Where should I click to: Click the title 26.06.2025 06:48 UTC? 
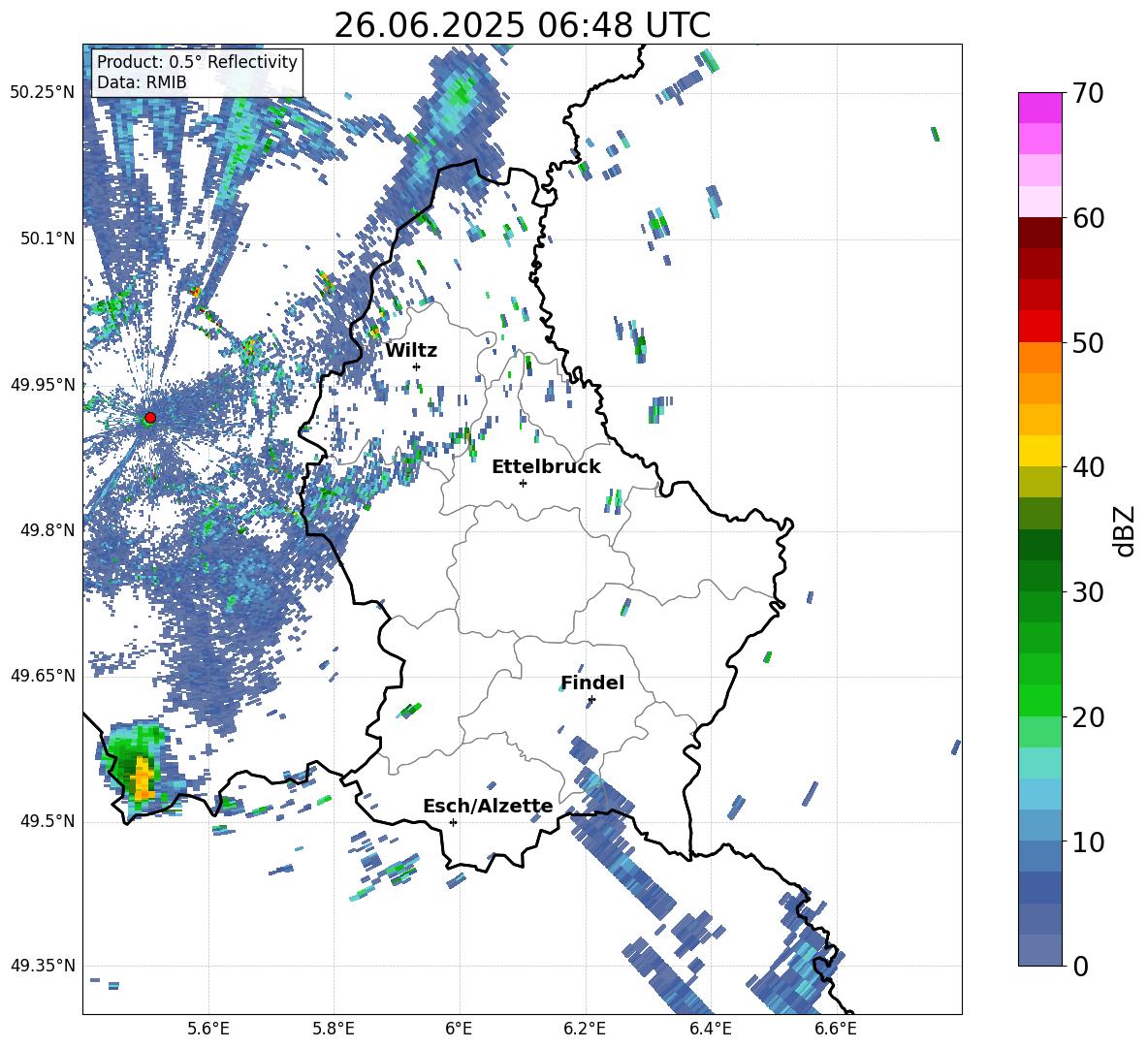click(x=522, y=25)
